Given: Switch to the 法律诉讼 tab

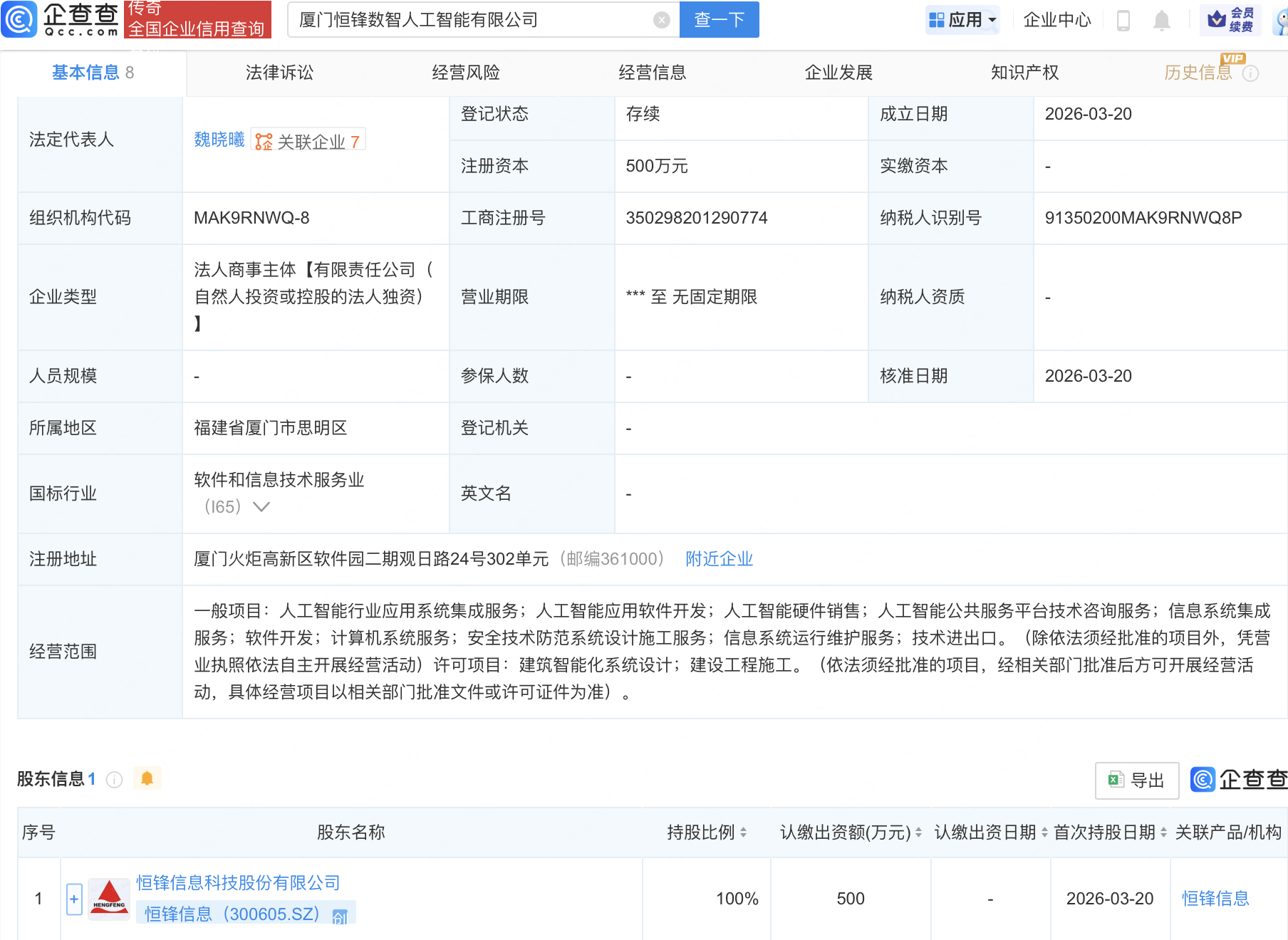Looking at the screenshot, I should tap(279, 73).
